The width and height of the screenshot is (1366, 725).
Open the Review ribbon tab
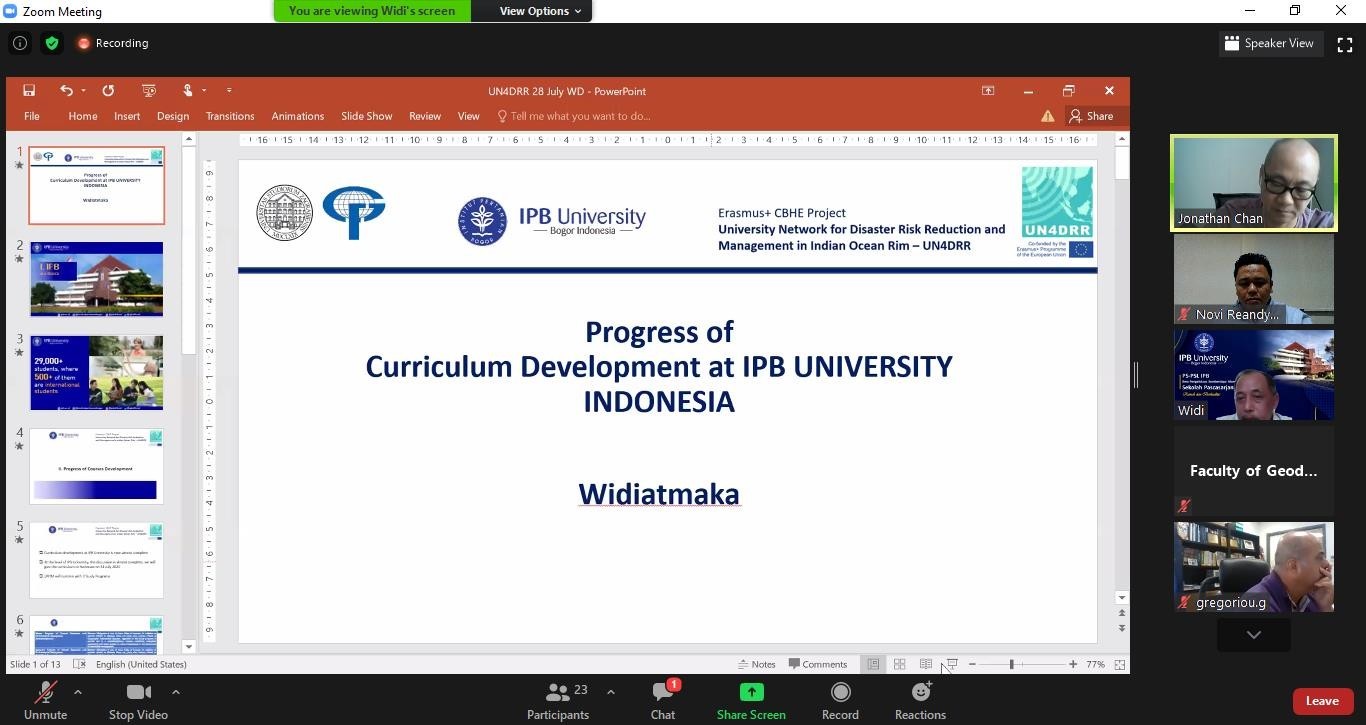pos(425,116)
